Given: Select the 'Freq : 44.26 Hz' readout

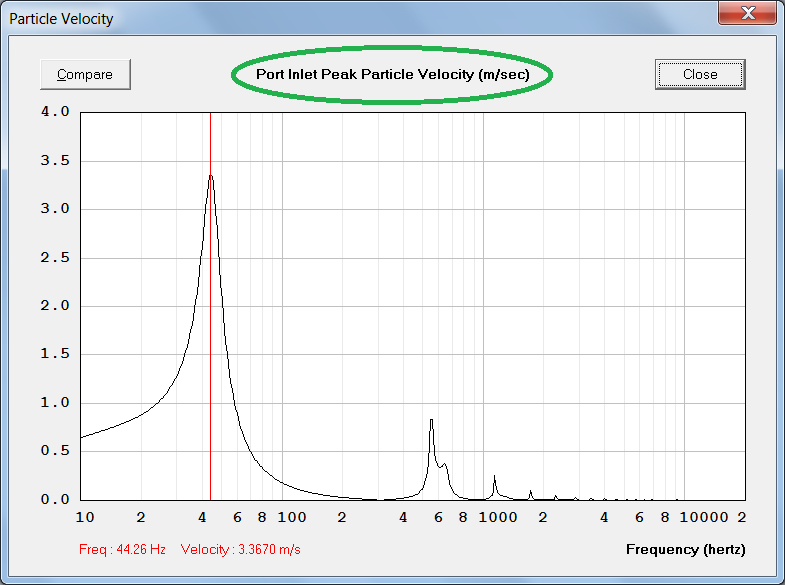Looking at the screenshot, I should point(122,549).
